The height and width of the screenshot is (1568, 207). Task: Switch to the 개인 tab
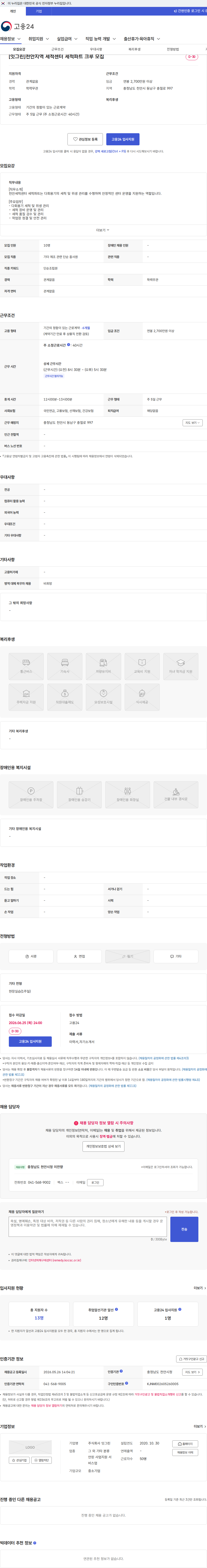(x=13, y=11)
